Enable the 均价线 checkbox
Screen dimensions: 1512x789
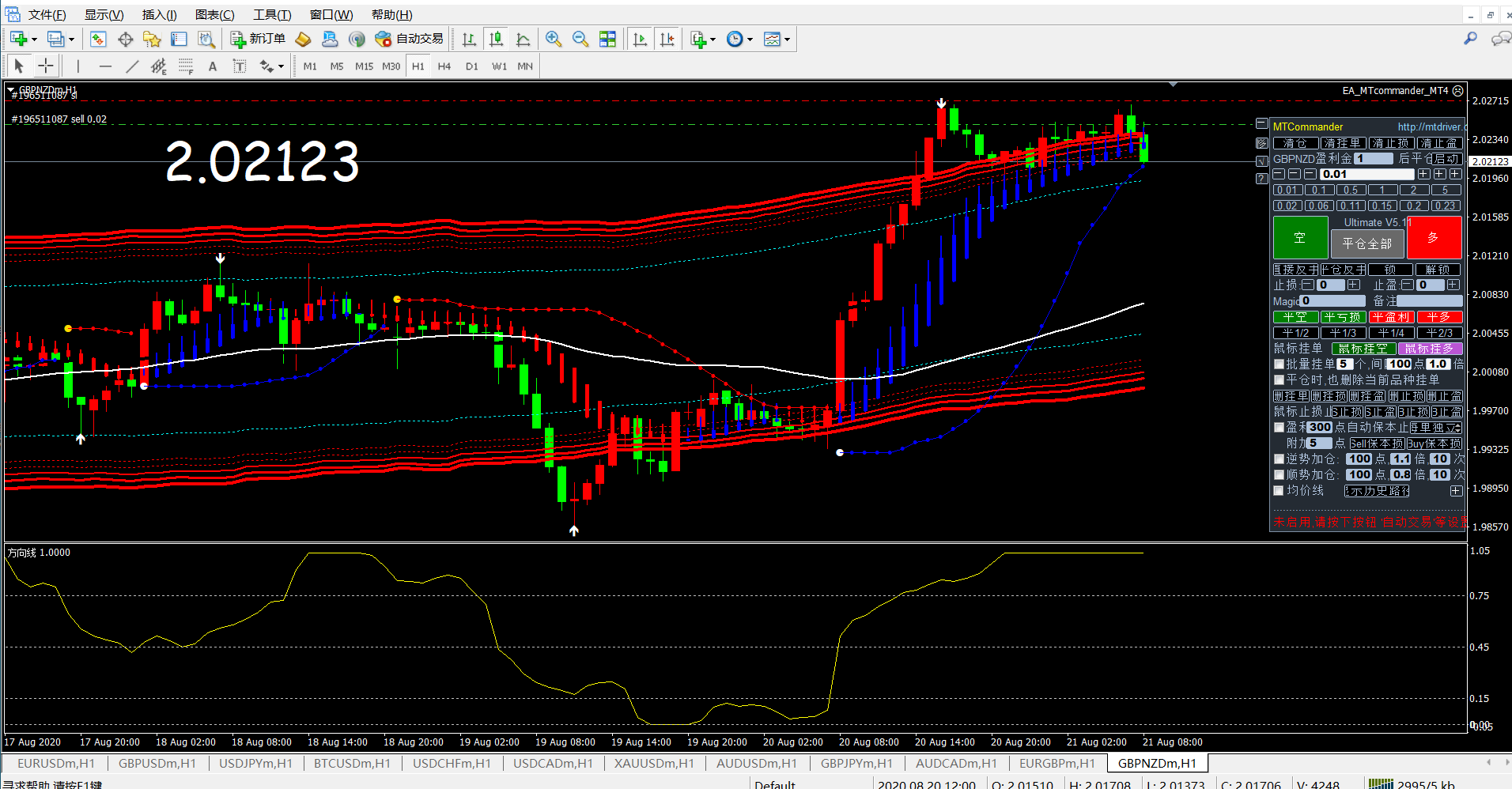click(1279, 490)
